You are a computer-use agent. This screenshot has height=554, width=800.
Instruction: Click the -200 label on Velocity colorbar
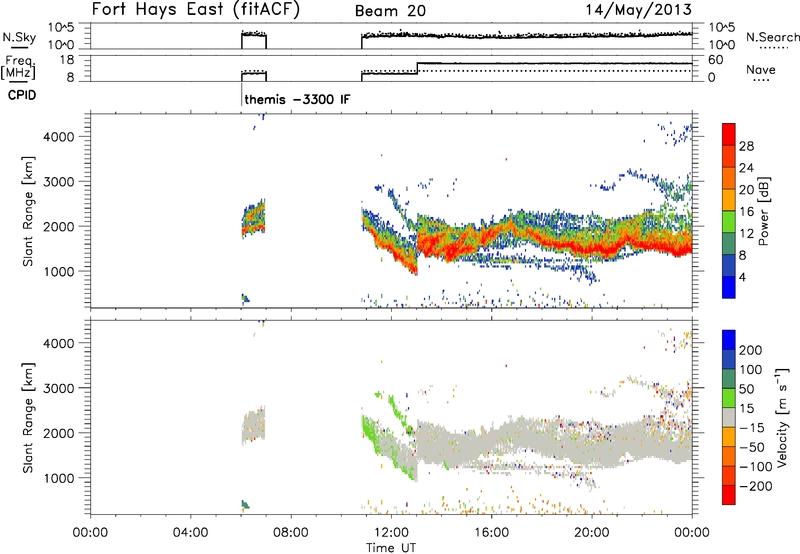point(756,486)
